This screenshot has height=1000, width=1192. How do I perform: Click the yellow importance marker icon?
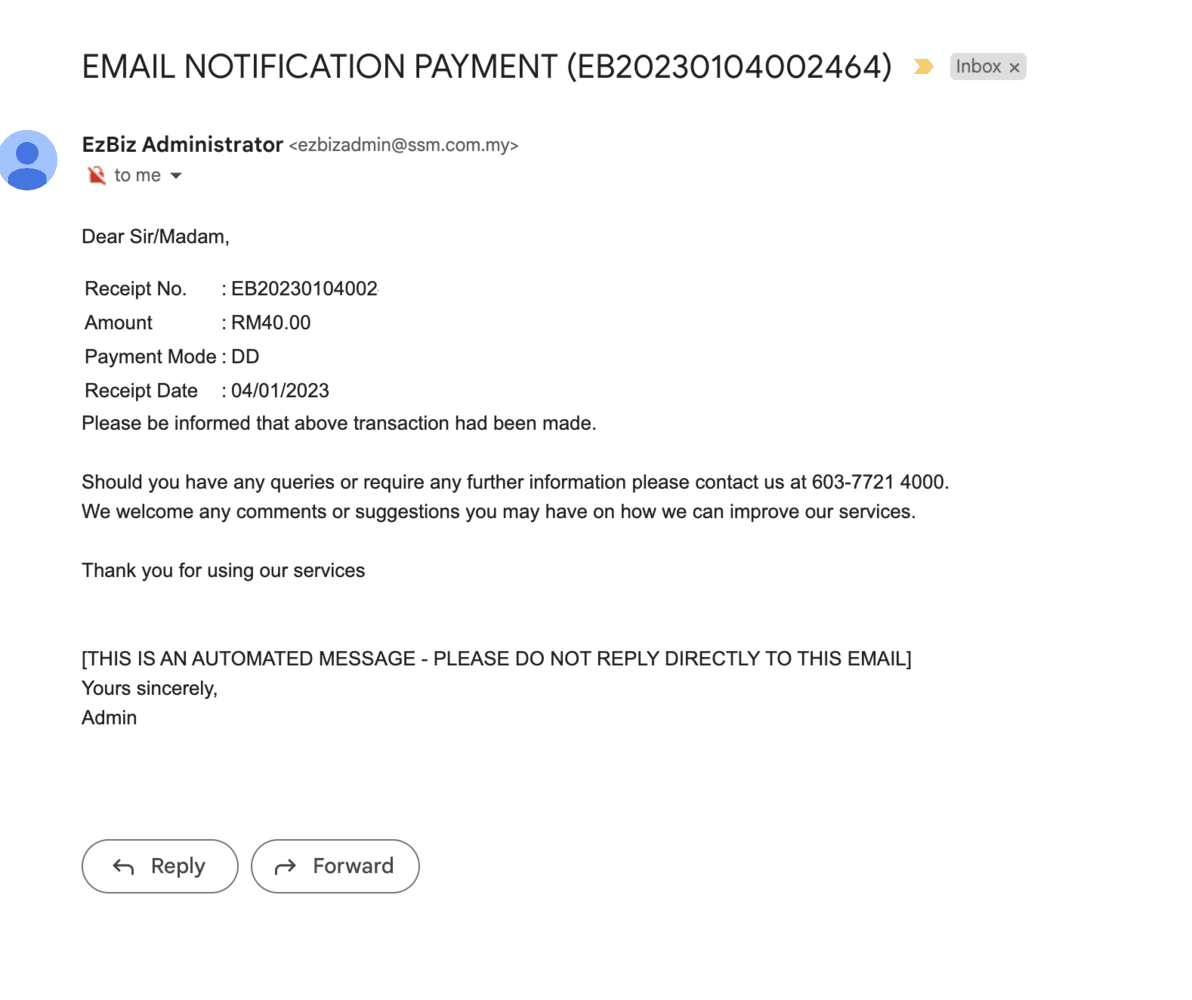pos(923,67)
